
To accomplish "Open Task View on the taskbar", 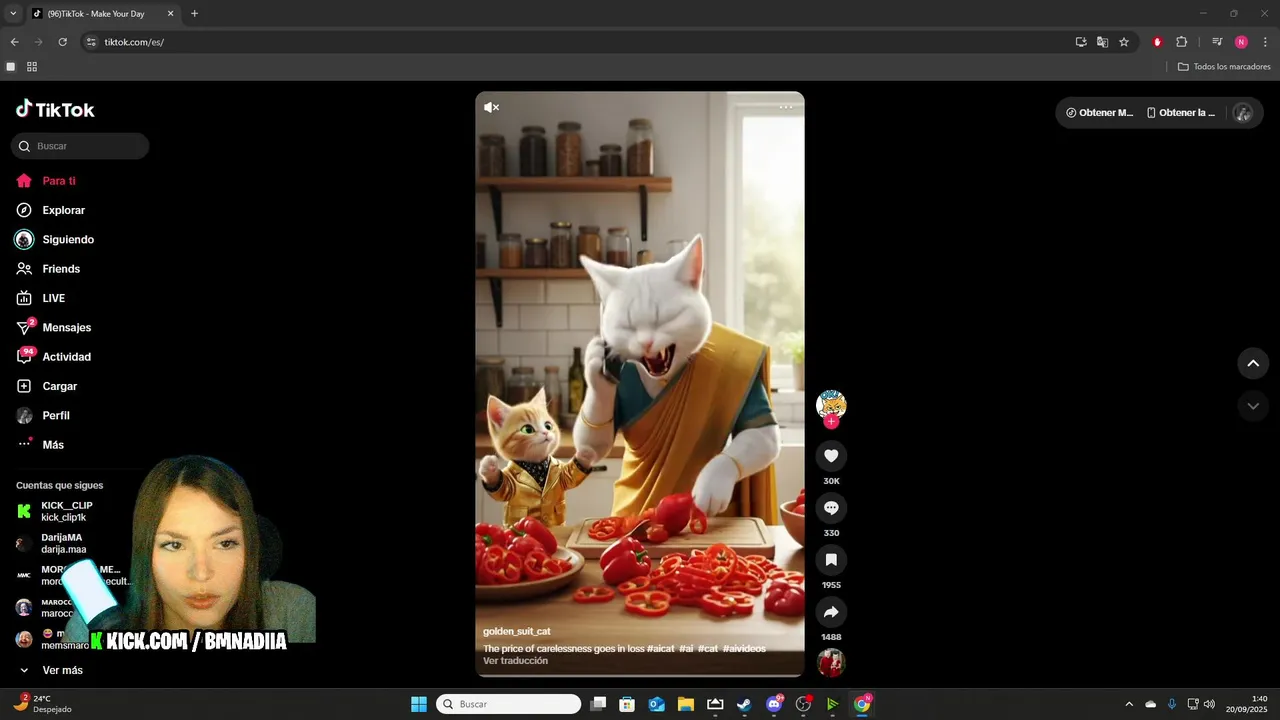I will (x=598, y=704).
